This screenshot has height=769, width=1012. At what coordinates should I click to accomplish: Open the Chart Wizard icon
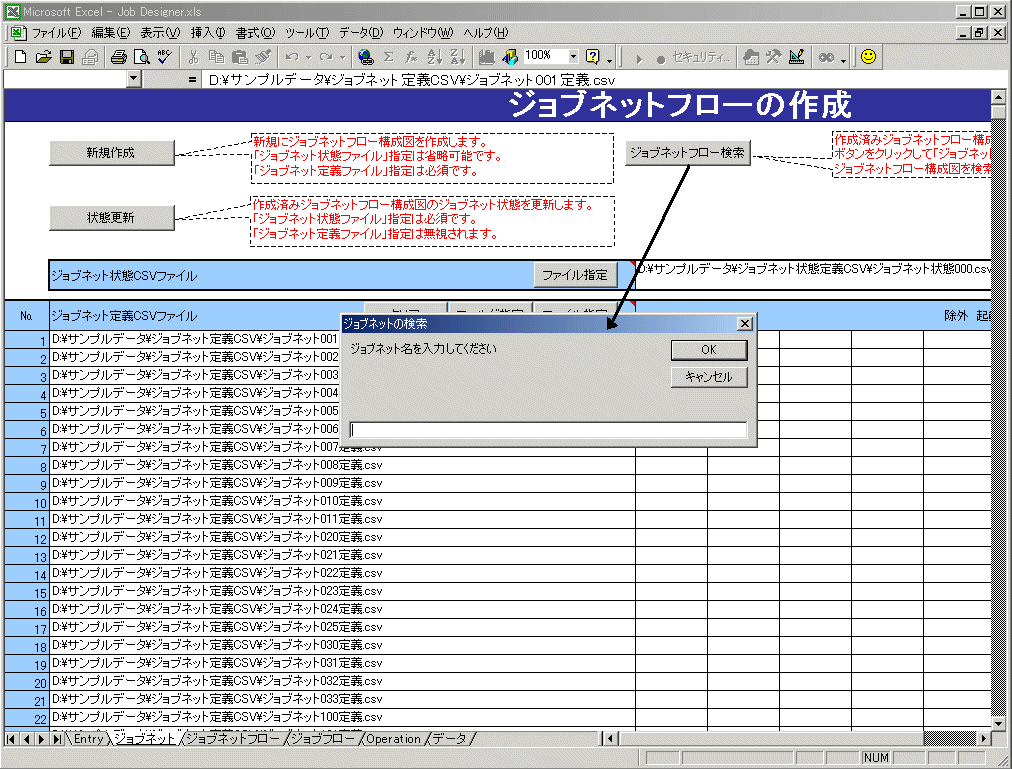487,57
